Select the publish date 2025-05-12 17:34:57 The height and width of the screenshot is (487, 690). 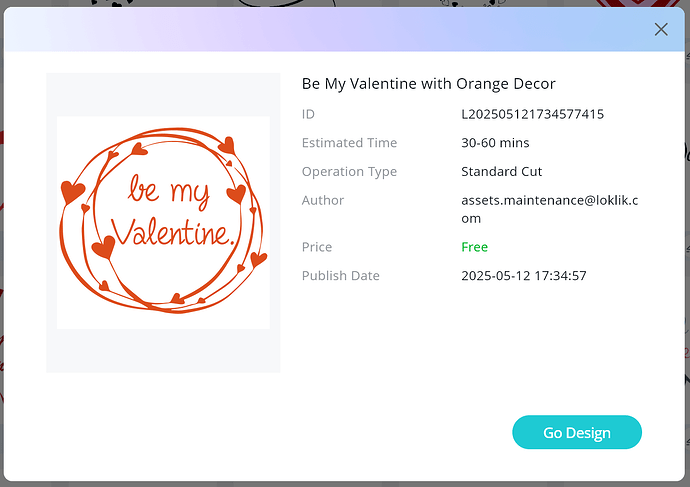(523, 276)
